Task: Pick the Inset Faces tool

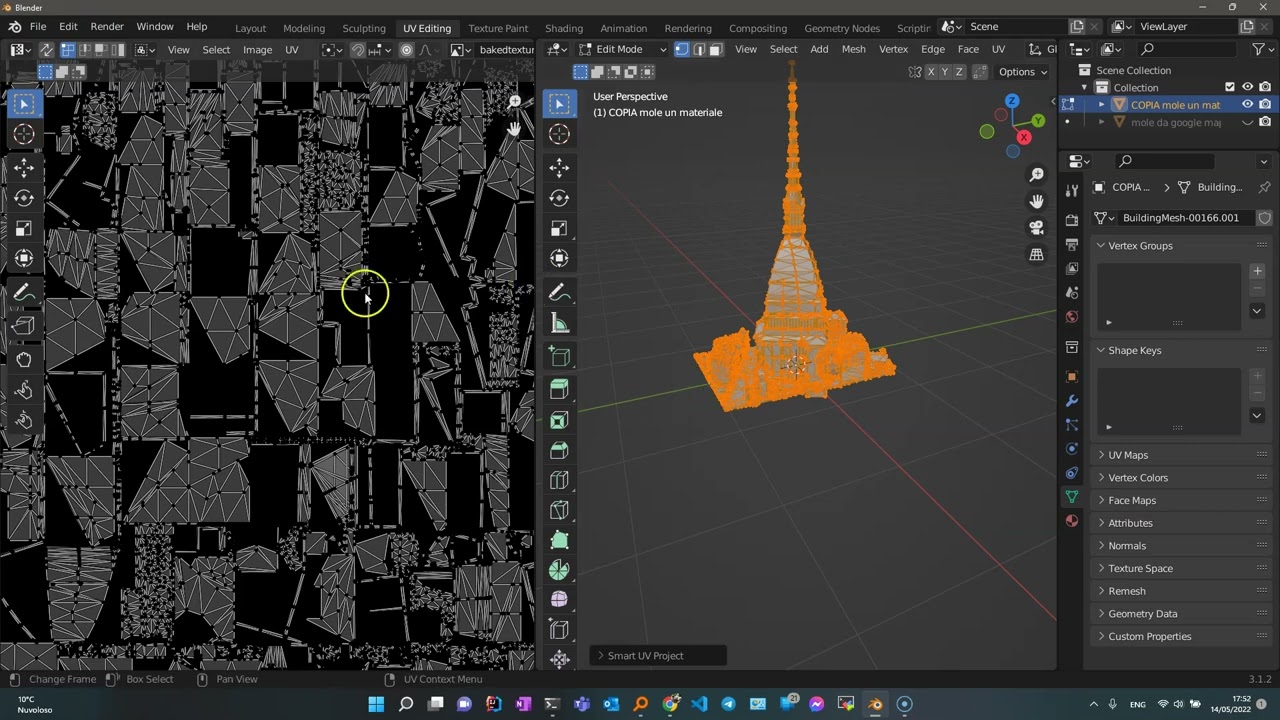Action: [x=559, y=420]
